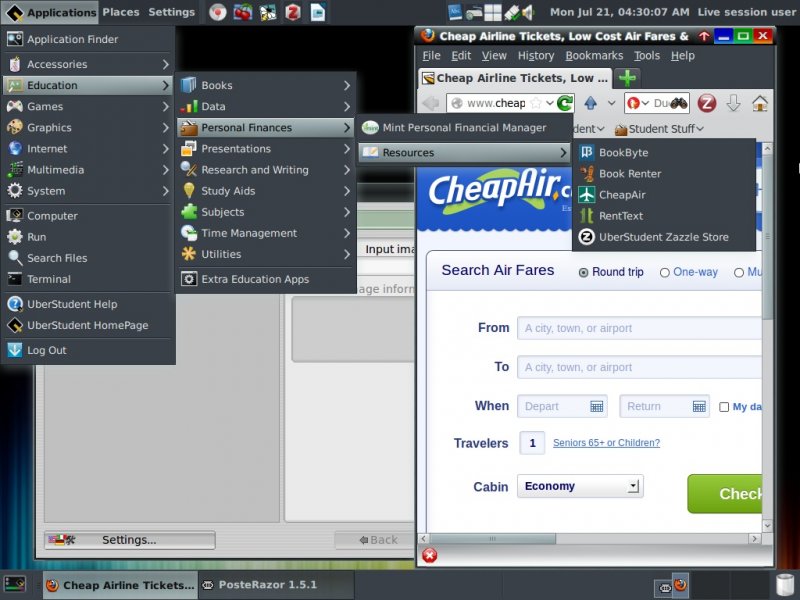
Task: Click the show desktop icon on bottom panel
Action: (14, 584)
